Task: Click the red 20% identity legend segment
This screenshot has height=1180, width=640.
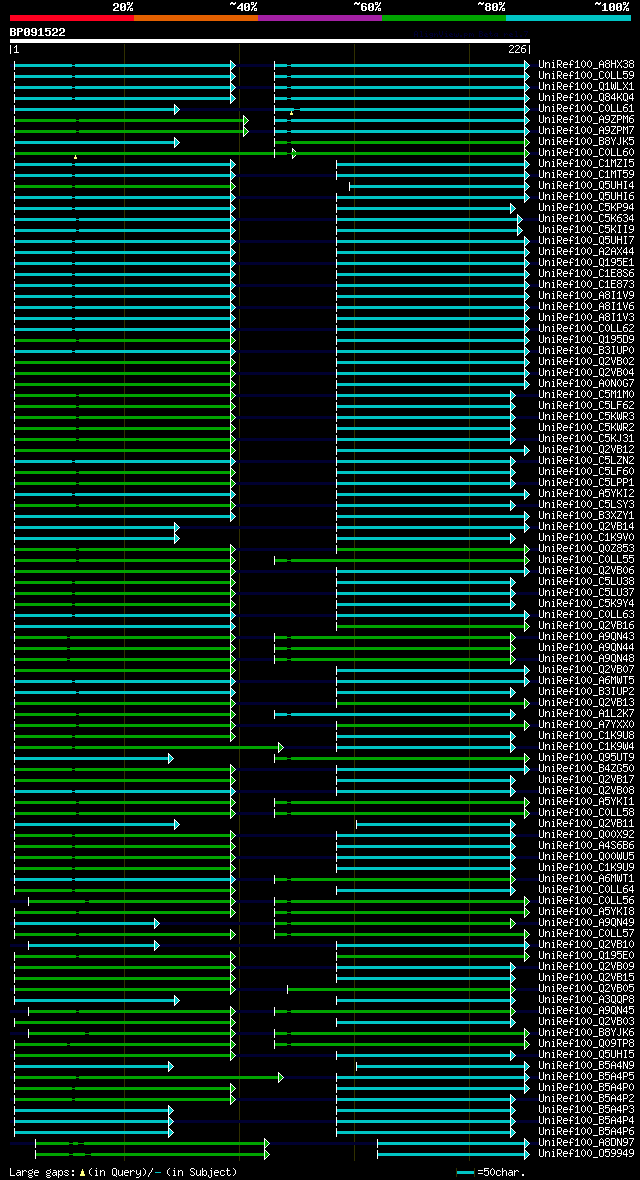Action: (72, 17)
